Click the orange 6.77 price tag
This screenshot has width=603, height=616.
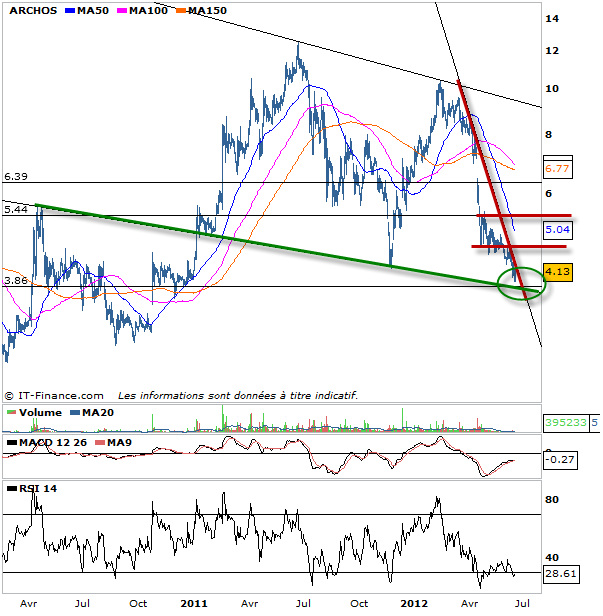(x=557, y=169)
